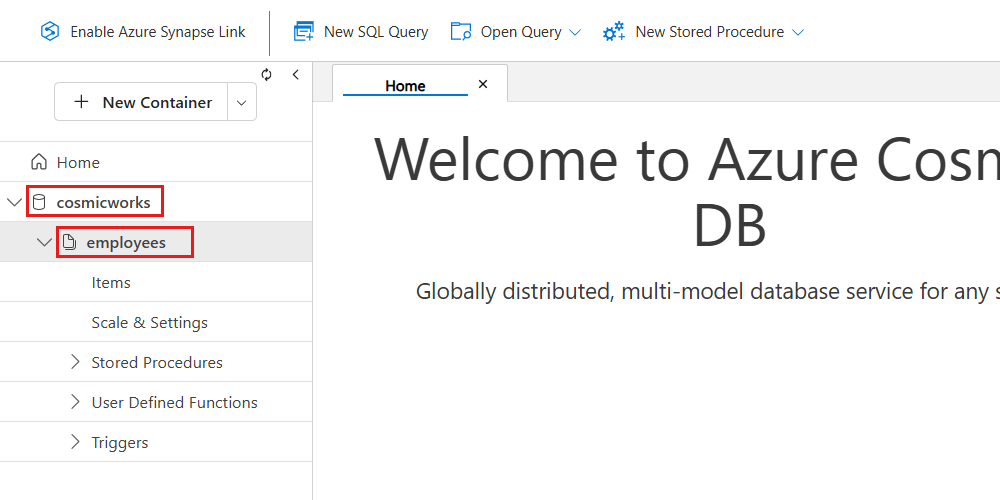Collapse the left explorer pane
This screenshot has height=500, width=1000.
(295, 75)
